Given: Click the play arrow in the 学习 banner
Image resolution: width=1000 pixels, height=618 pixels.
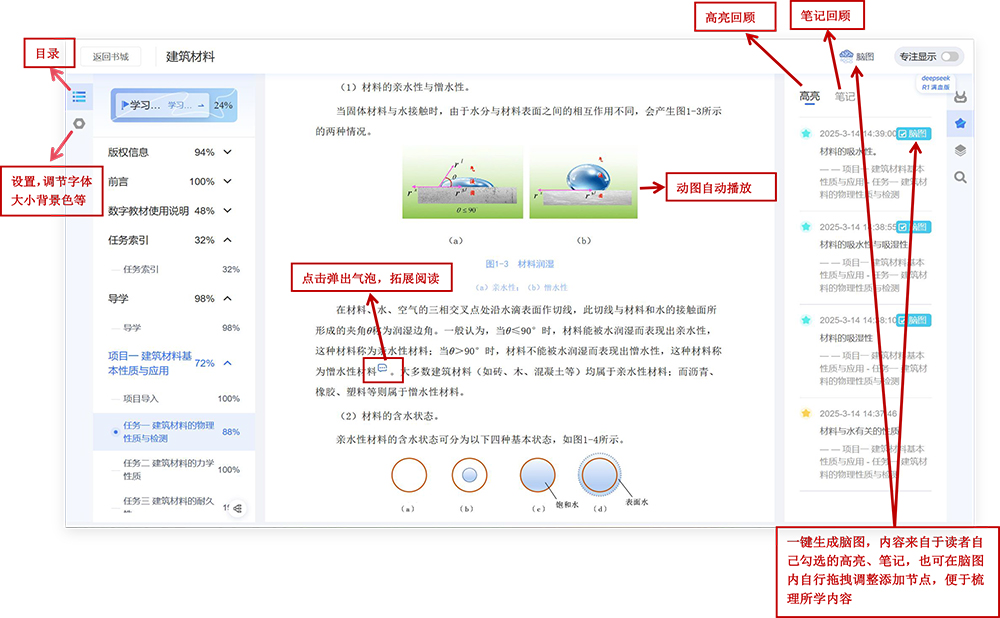Looking at the screenshot, I should tap(125, 105).
